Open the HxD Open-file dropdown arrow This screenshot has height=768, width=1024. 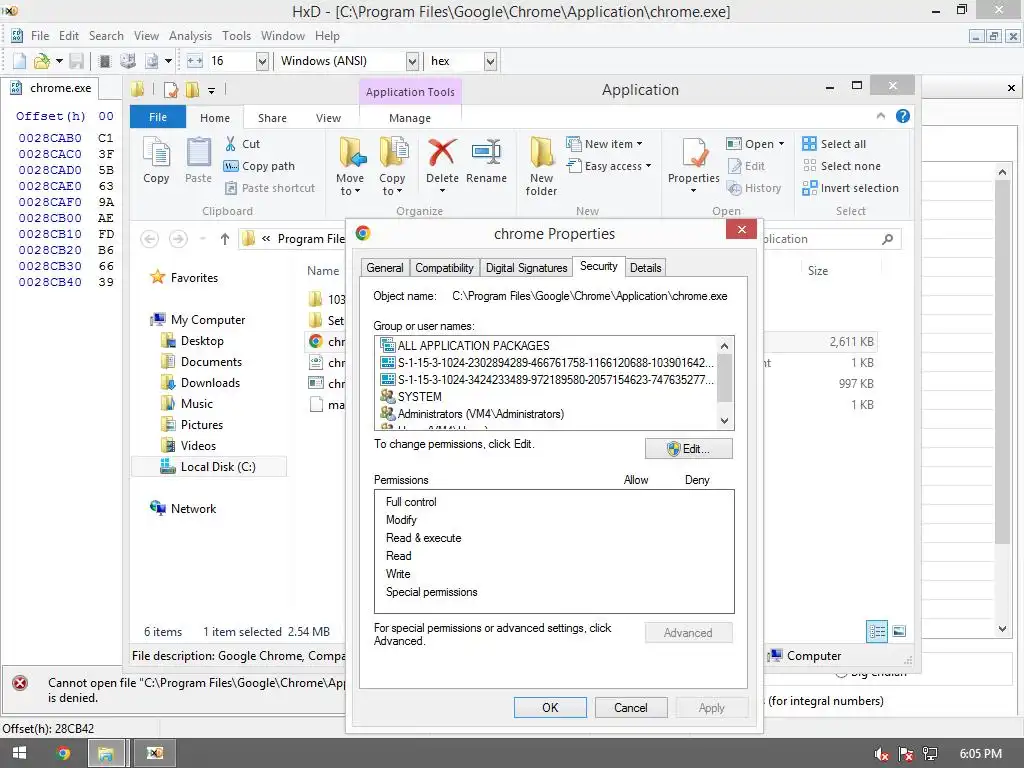[59, 61]
